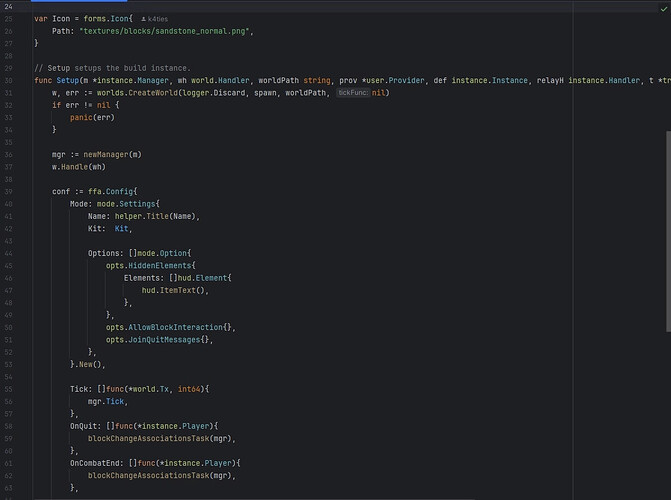Click line number 39 in the gutter
The height and width of the screenshot is (500, 671).
(x=9, y=191)
